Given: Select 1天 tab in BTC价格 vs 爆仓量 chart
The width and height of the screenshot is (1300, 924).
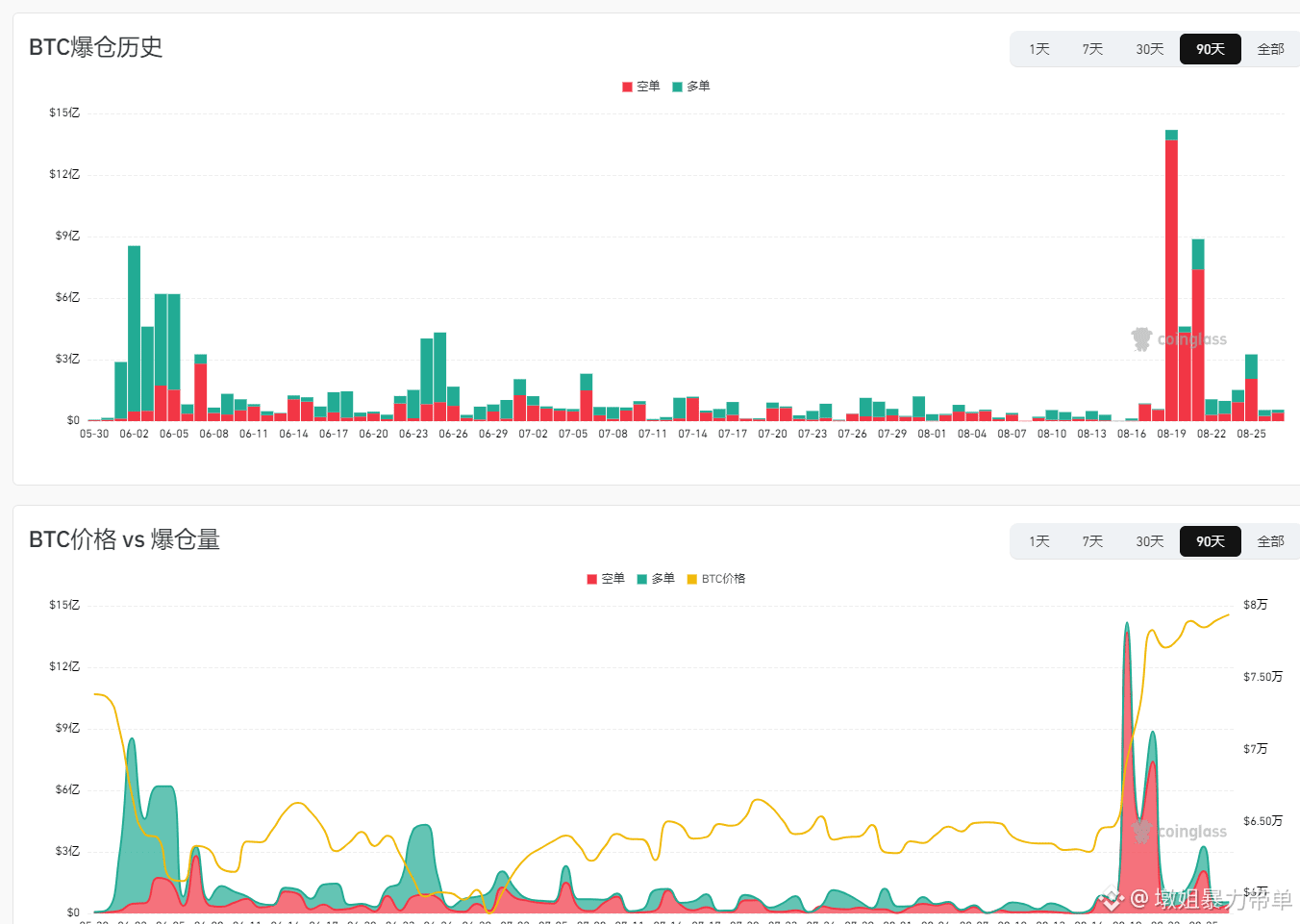Looking at the screenshot, I should click(x=1039, y=541).
